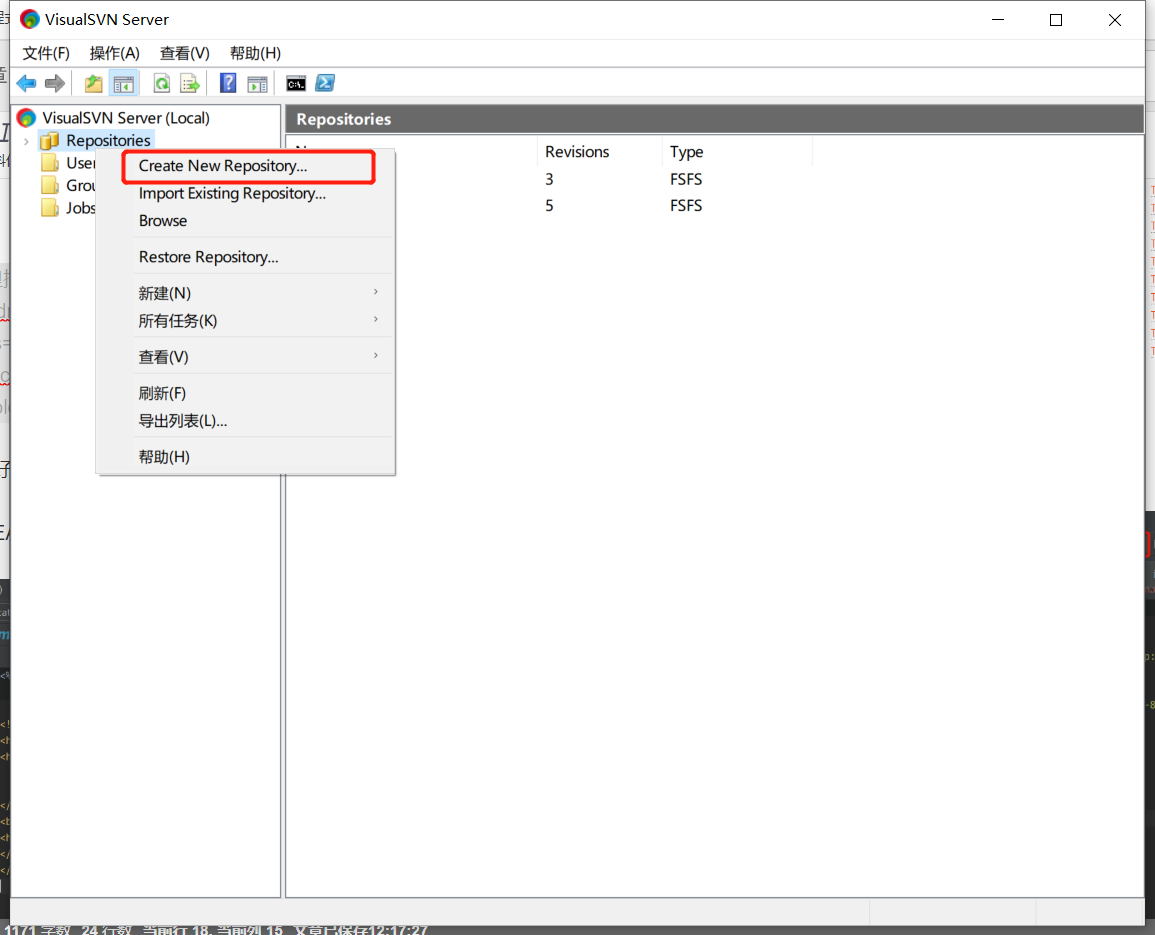
Task: Close the VisualSVN Server window
Action: click(x=1114, y=20)
